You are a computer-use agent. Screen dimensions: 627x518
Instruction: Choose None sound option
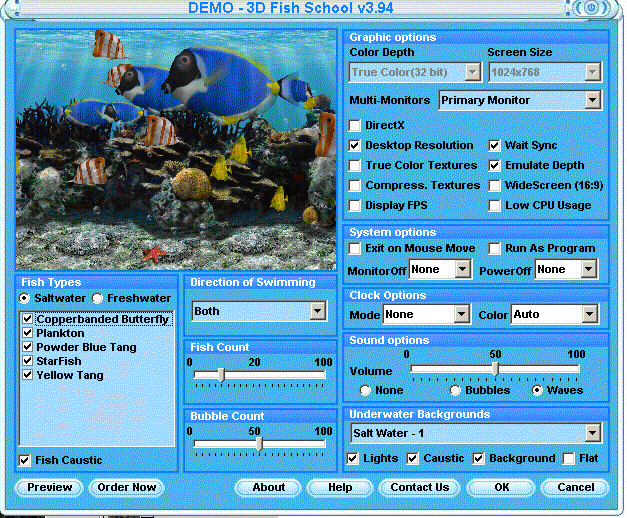point(365,390)
